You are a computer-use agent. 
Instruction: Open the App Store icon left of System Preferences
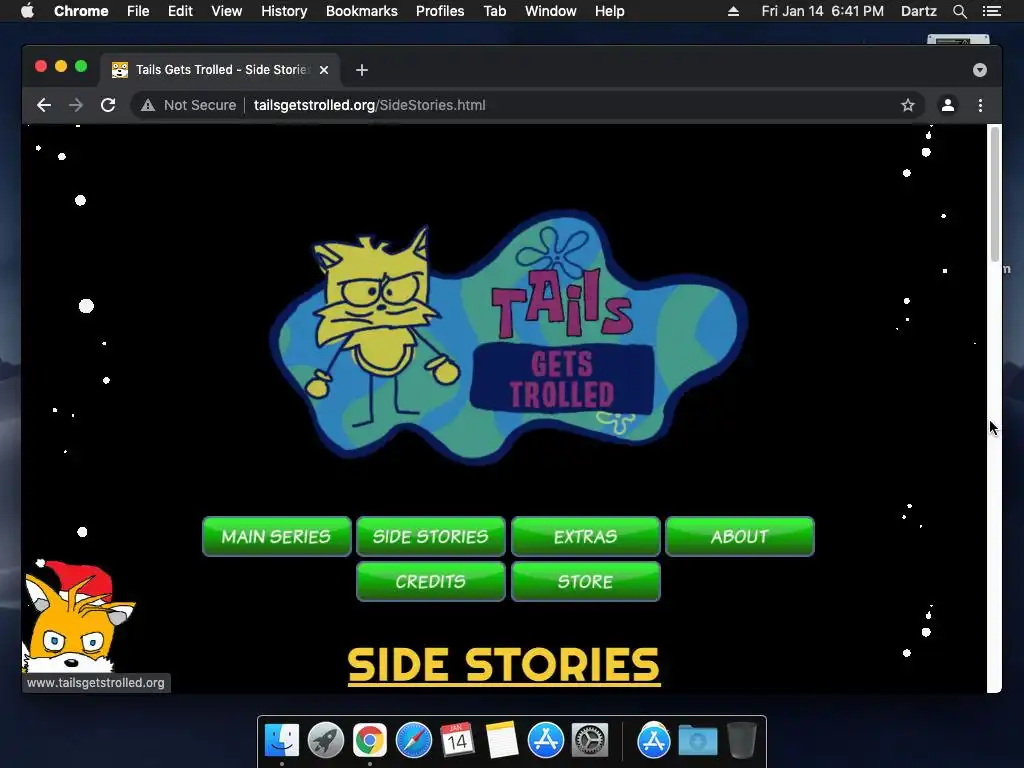(546, 740)
